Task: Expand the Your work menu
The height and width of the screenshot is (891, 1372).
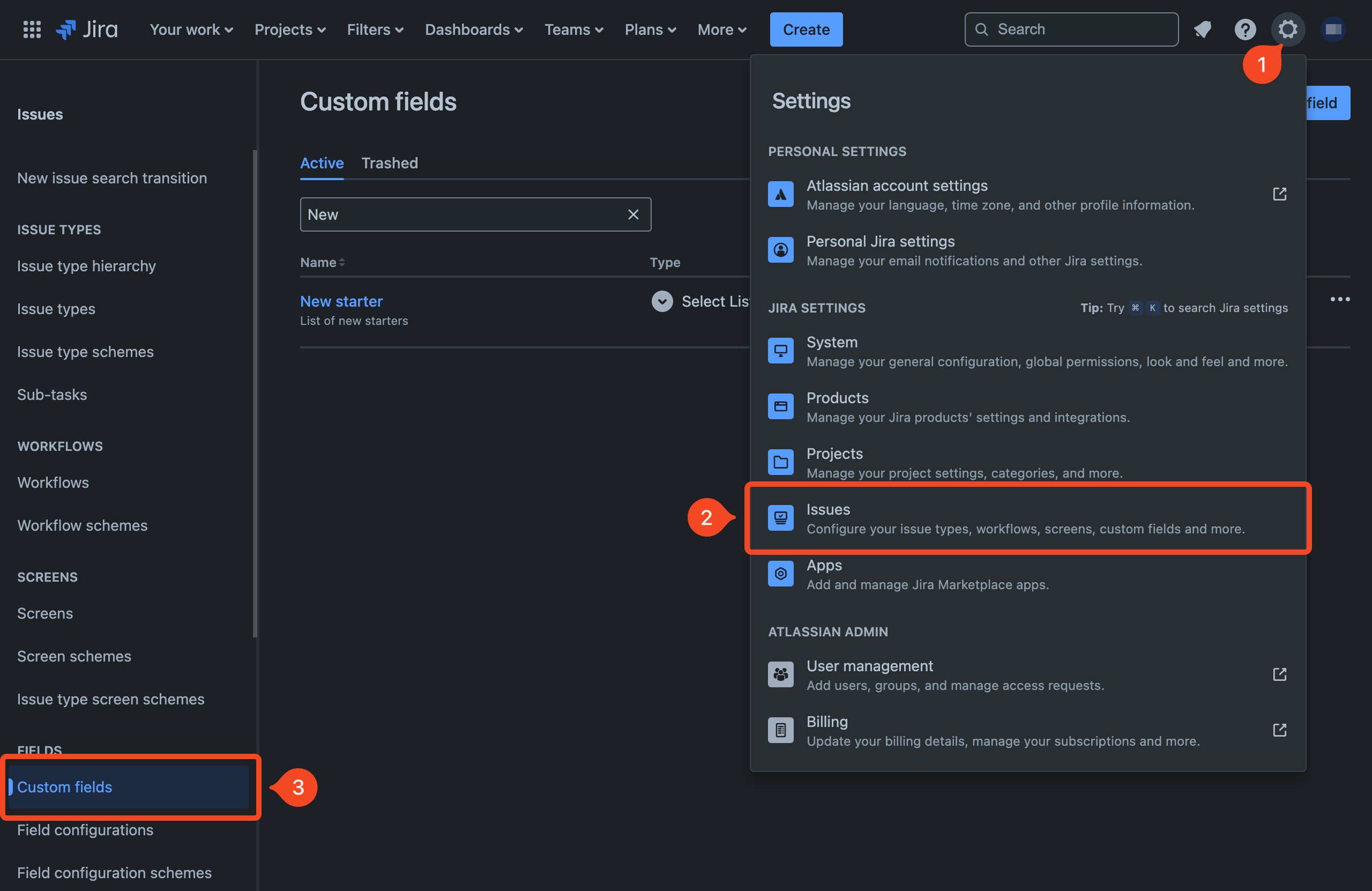Action: 191,29
